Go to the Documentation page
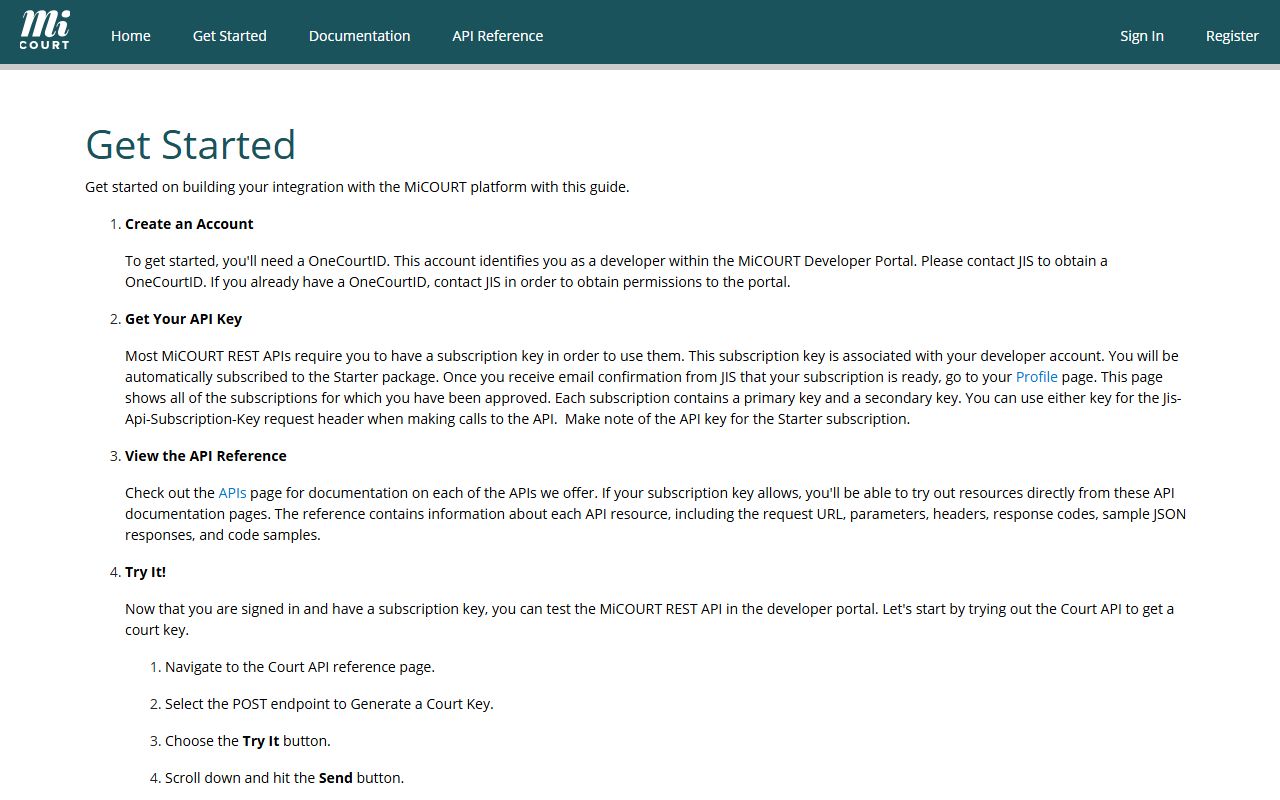The width and height of the screenshot is (1280, 800). [360, 36]
